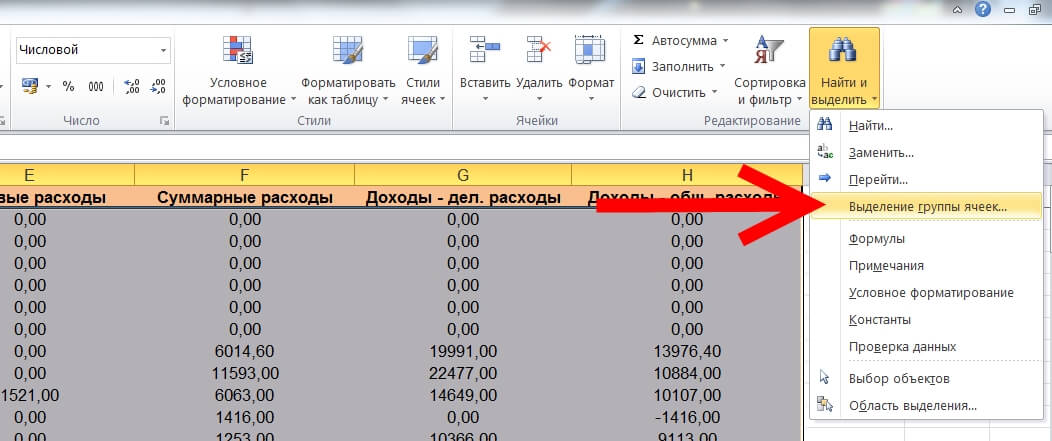This screenshot has height=441, width=1052.
Task: Expand the Clear (Очистить) dropdown arrow
Action: [x=714, y=92]
